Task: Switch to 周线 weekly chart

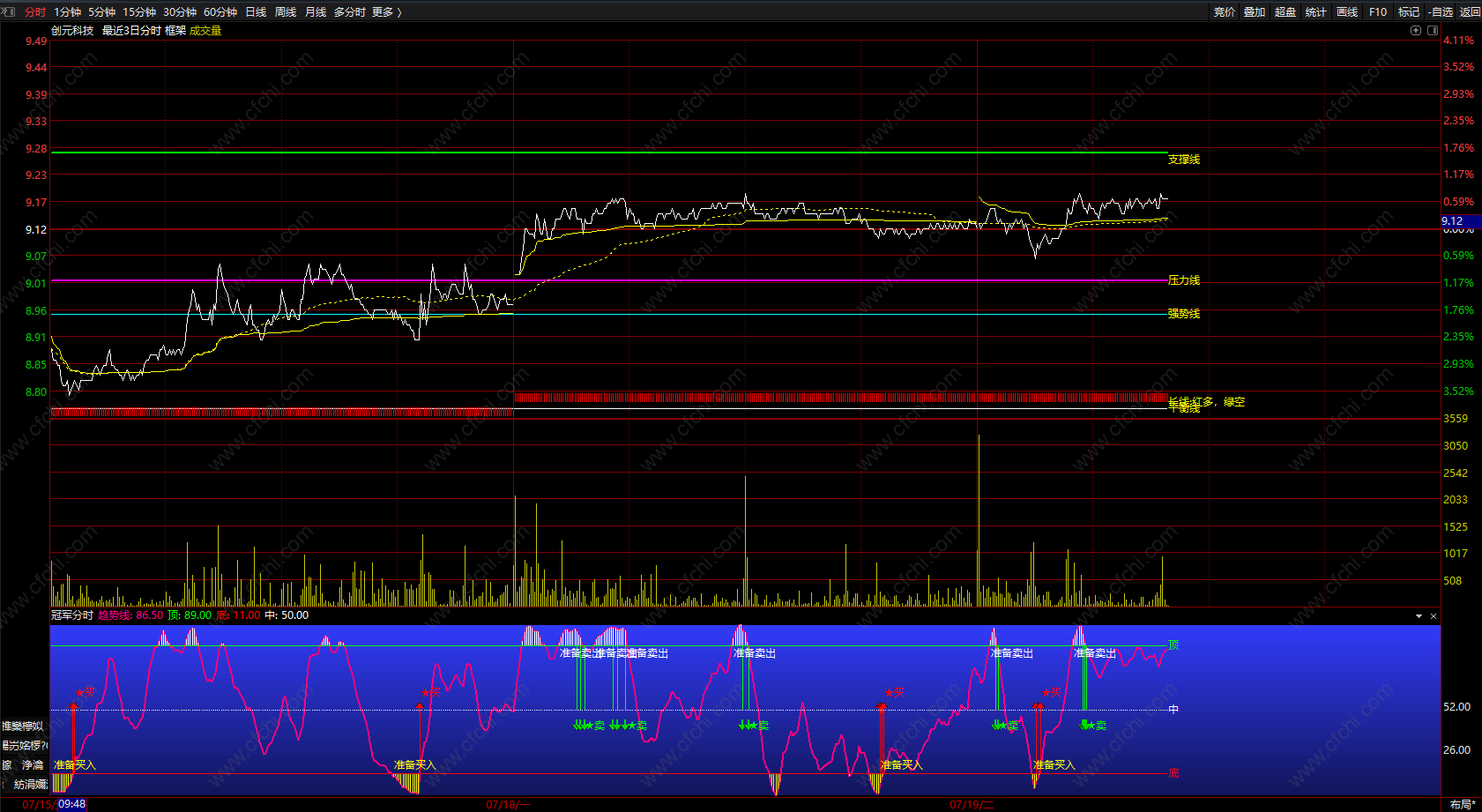Action: pyautogui.click(x=286, y=12)
